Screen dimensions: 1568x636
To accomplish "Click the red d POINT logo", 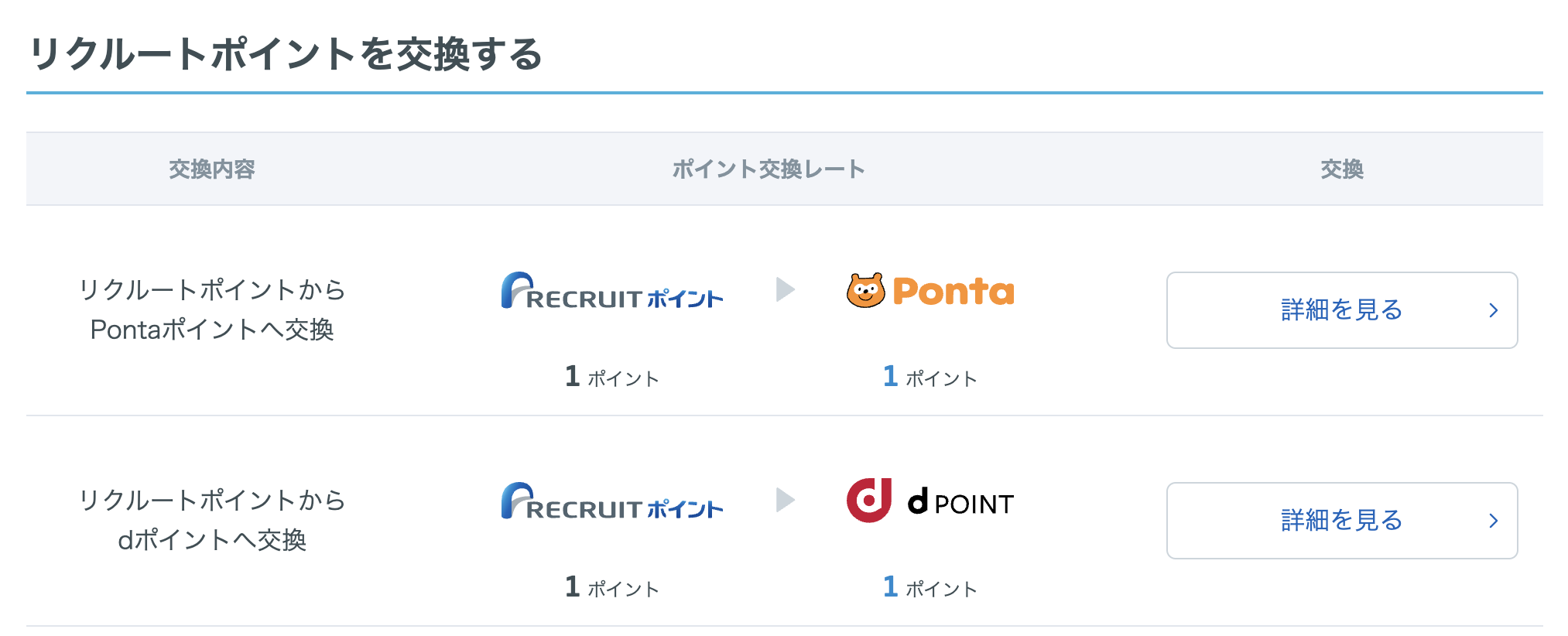I will pos(930,501).
